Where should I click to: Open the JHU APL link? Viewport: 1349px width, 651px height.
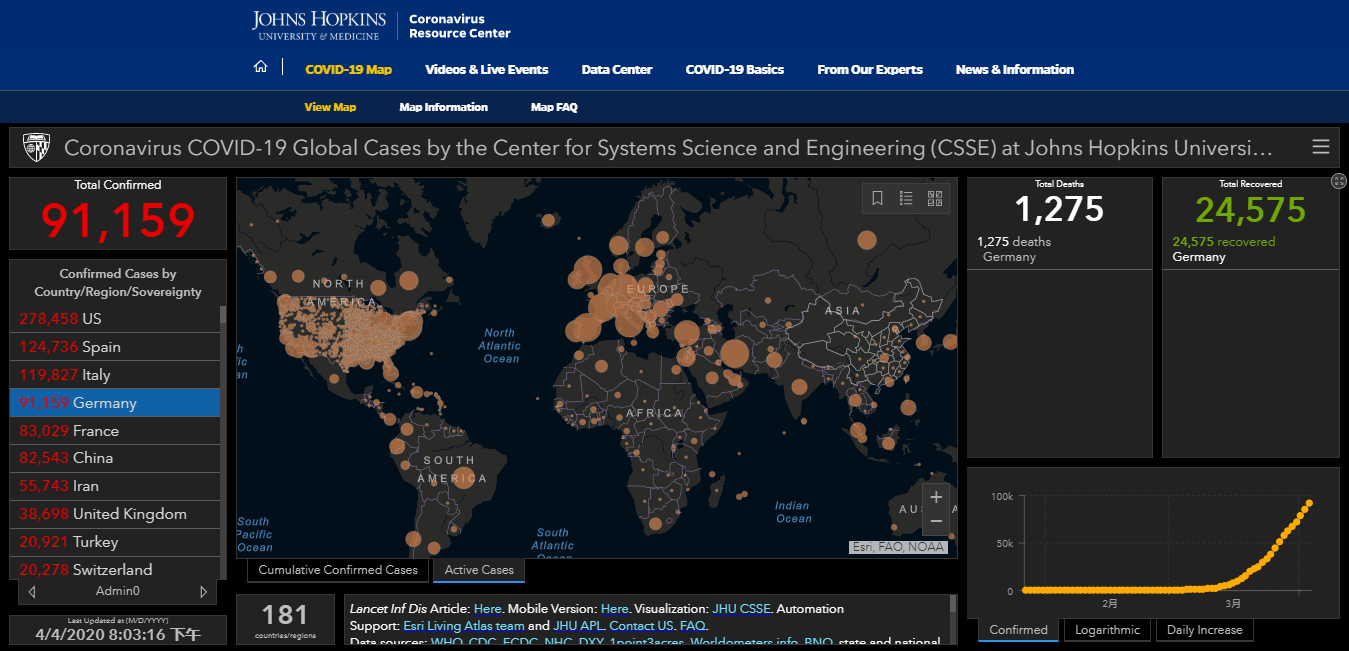click(578, 625)
